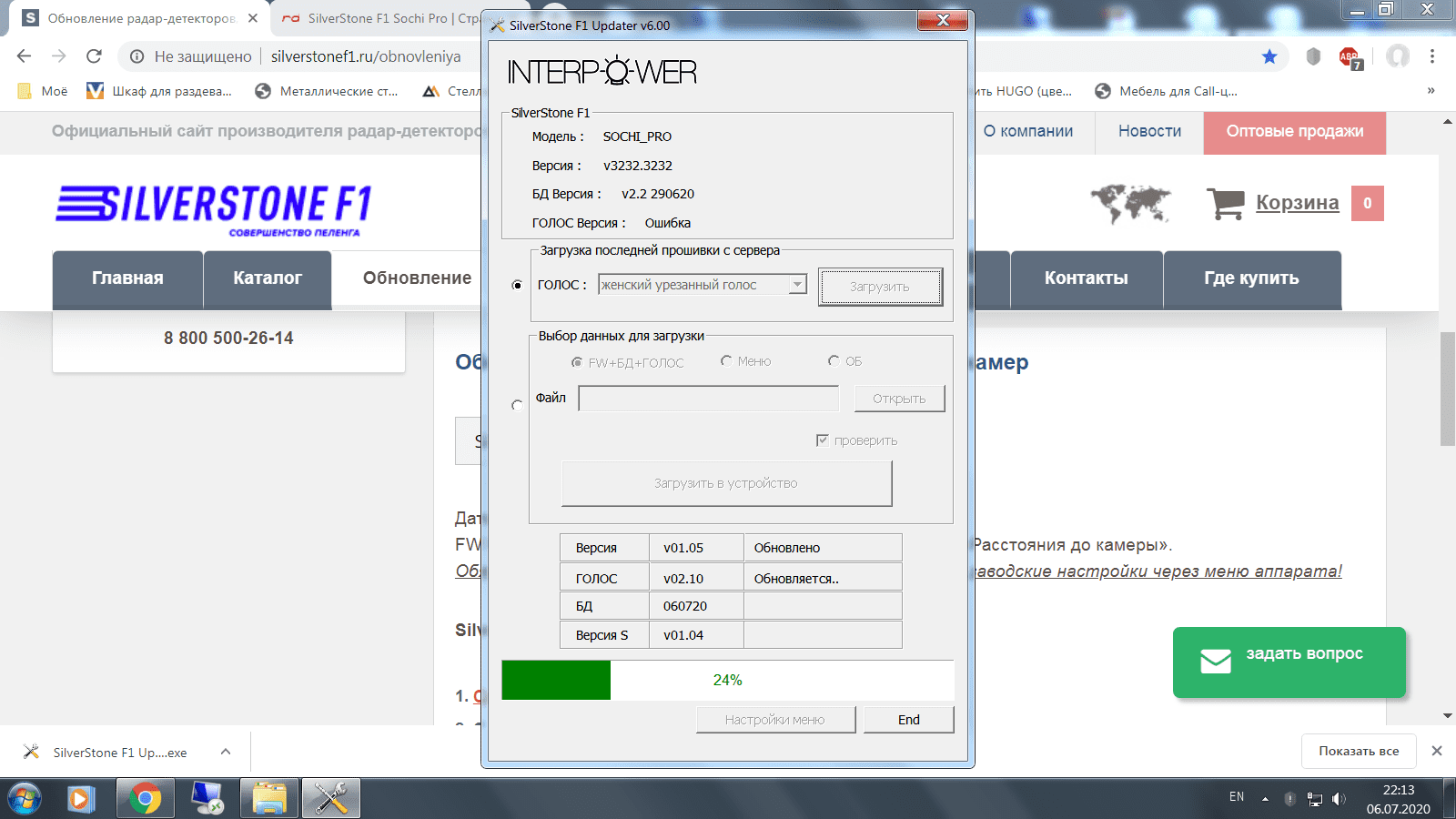
Task: Open SilverStone Updater taskbar icon
Action: click(331, 799)
